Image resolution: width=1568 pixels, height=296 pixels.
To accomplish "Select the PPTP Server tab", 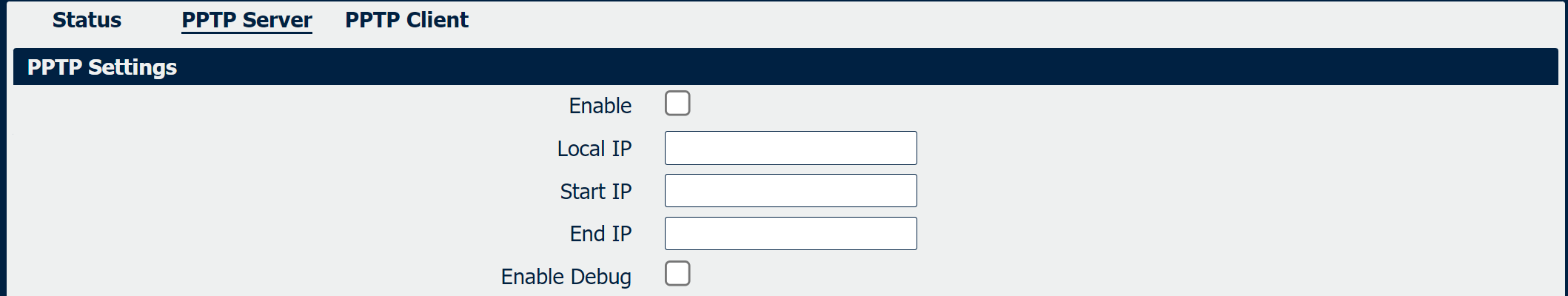I will (247, 20).
